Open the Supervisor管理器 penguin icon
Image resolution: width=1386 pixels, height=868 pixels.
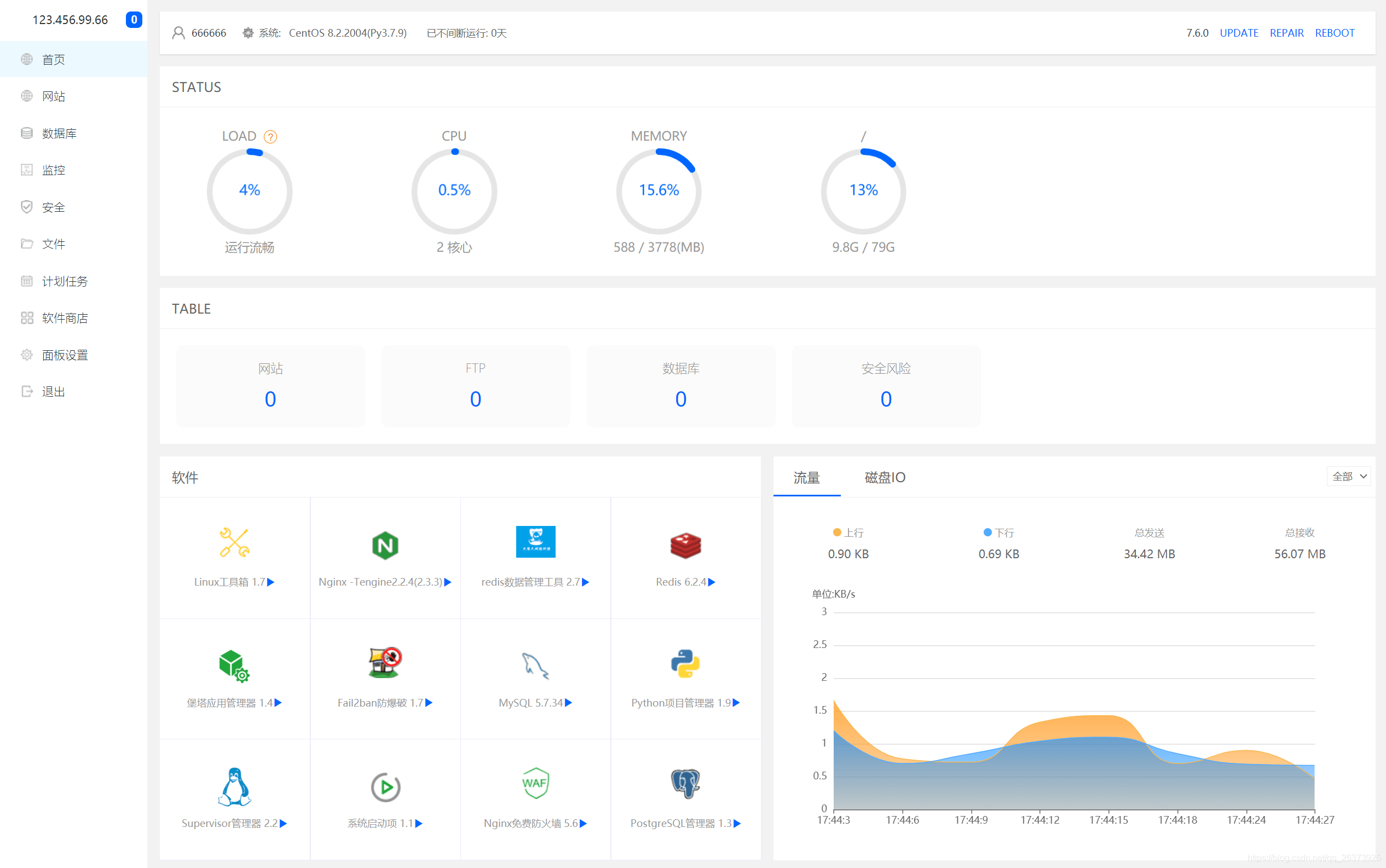point(234,786)
